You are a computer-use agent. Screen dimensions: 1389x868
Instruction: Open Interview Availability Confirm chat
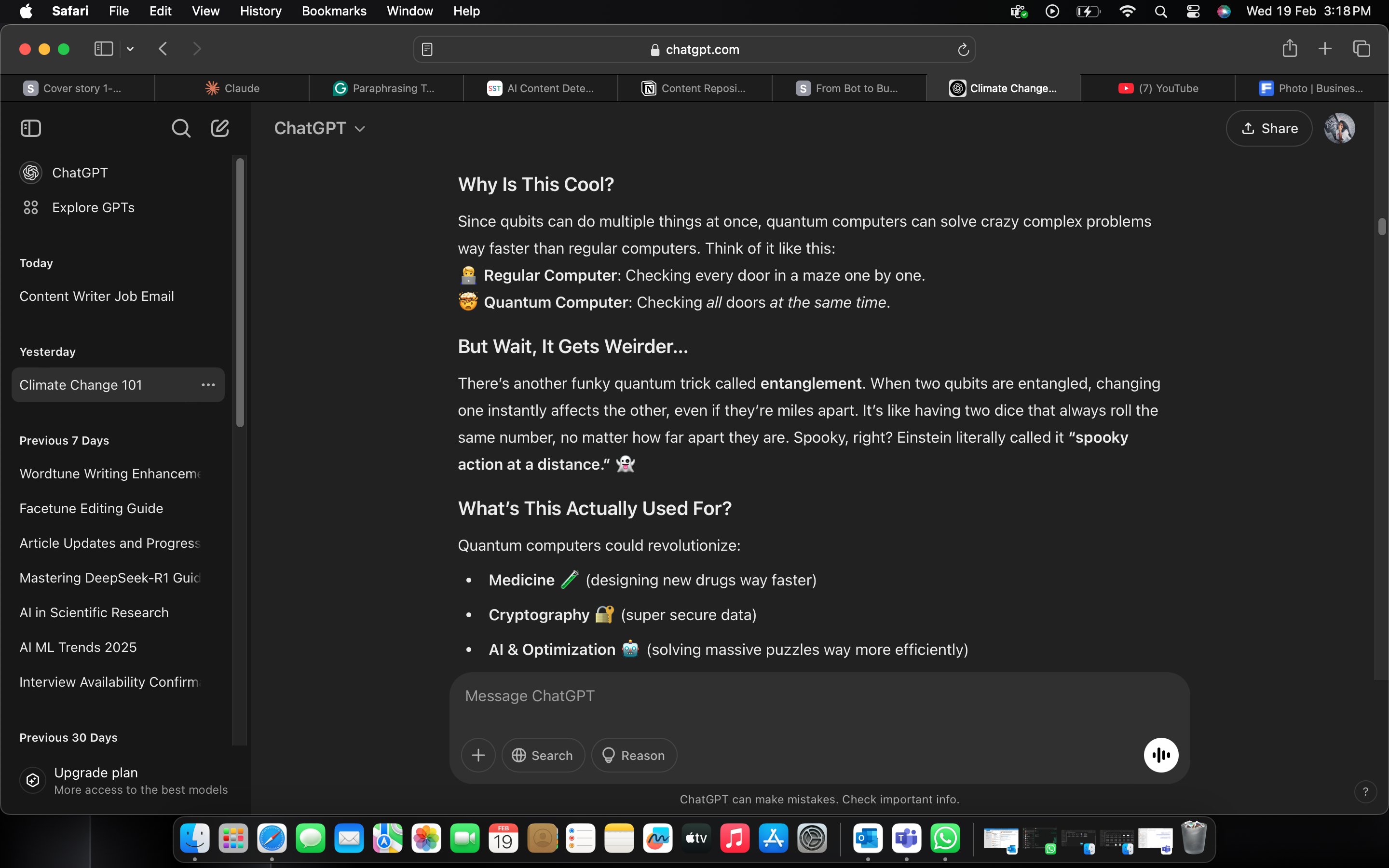[118, 682]
